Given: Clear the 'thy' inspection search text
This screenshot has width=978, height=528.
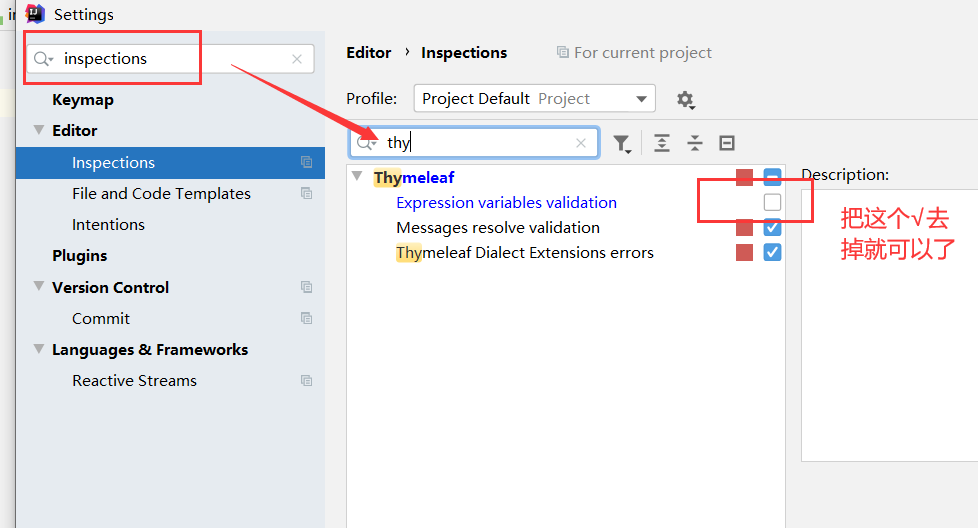Looking at the screenshot, I should tap(581, 143).
